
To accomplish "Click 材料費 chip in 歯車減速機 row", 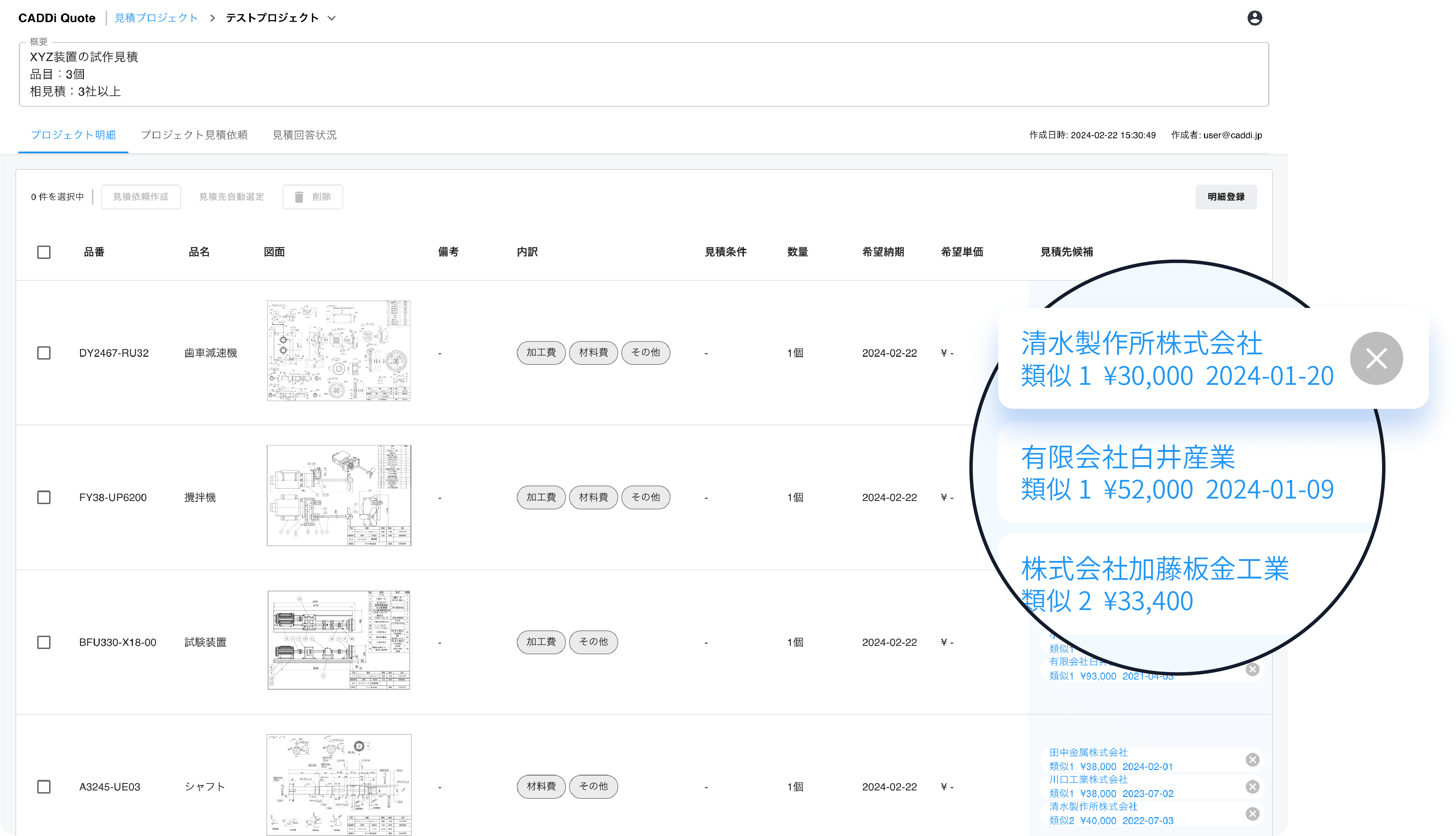I will tap(593, 353).
